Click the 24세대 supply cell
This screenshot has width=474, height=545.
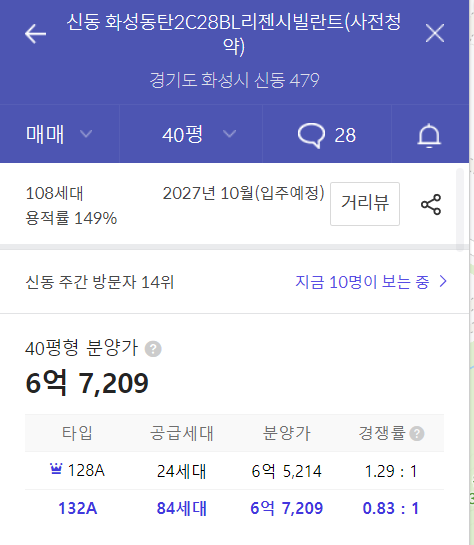coord(182,471)
